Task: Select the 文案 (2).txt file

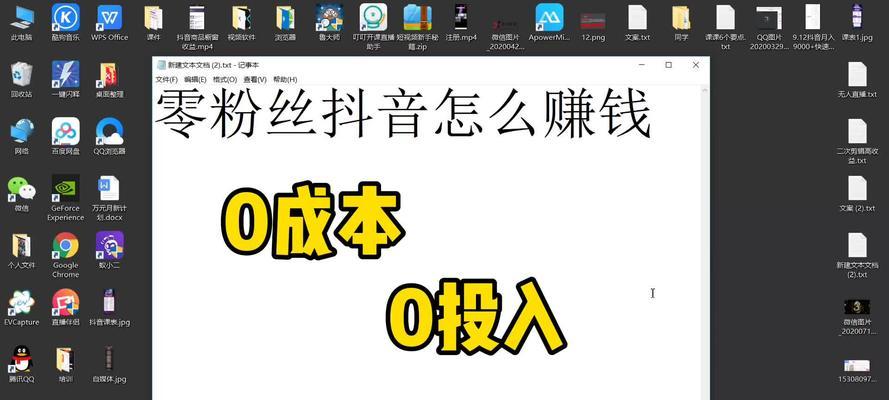Action: pyautogui.click(x=857, y=194)
